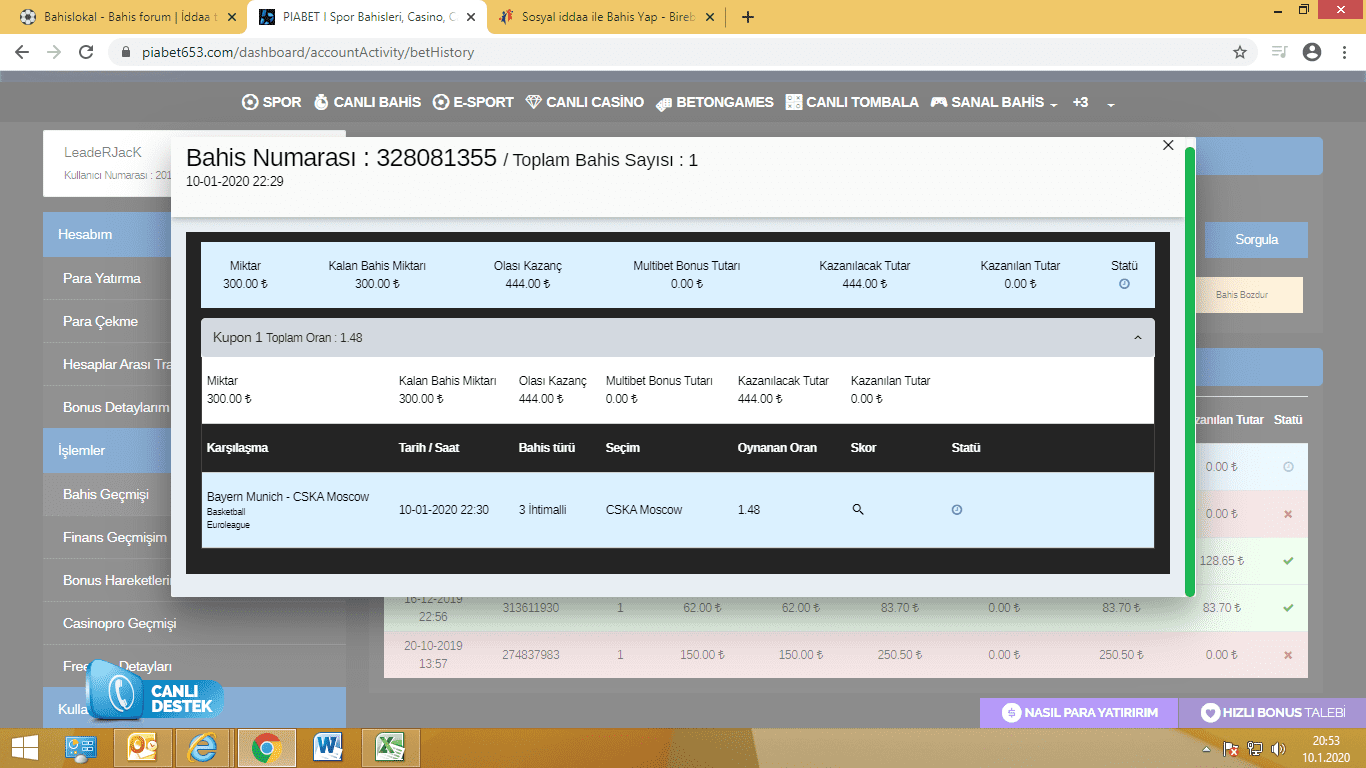Open Finans Geçmişim in sidebar

(x=115, y=537)
